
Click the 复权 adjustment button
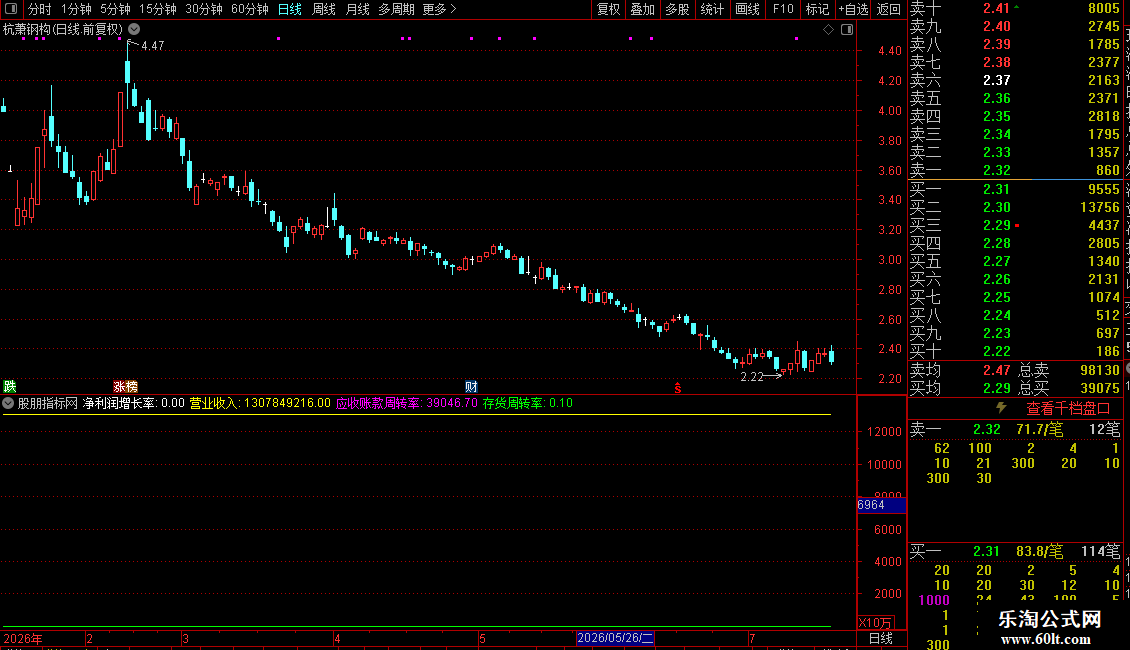click(x=608, y=9)
